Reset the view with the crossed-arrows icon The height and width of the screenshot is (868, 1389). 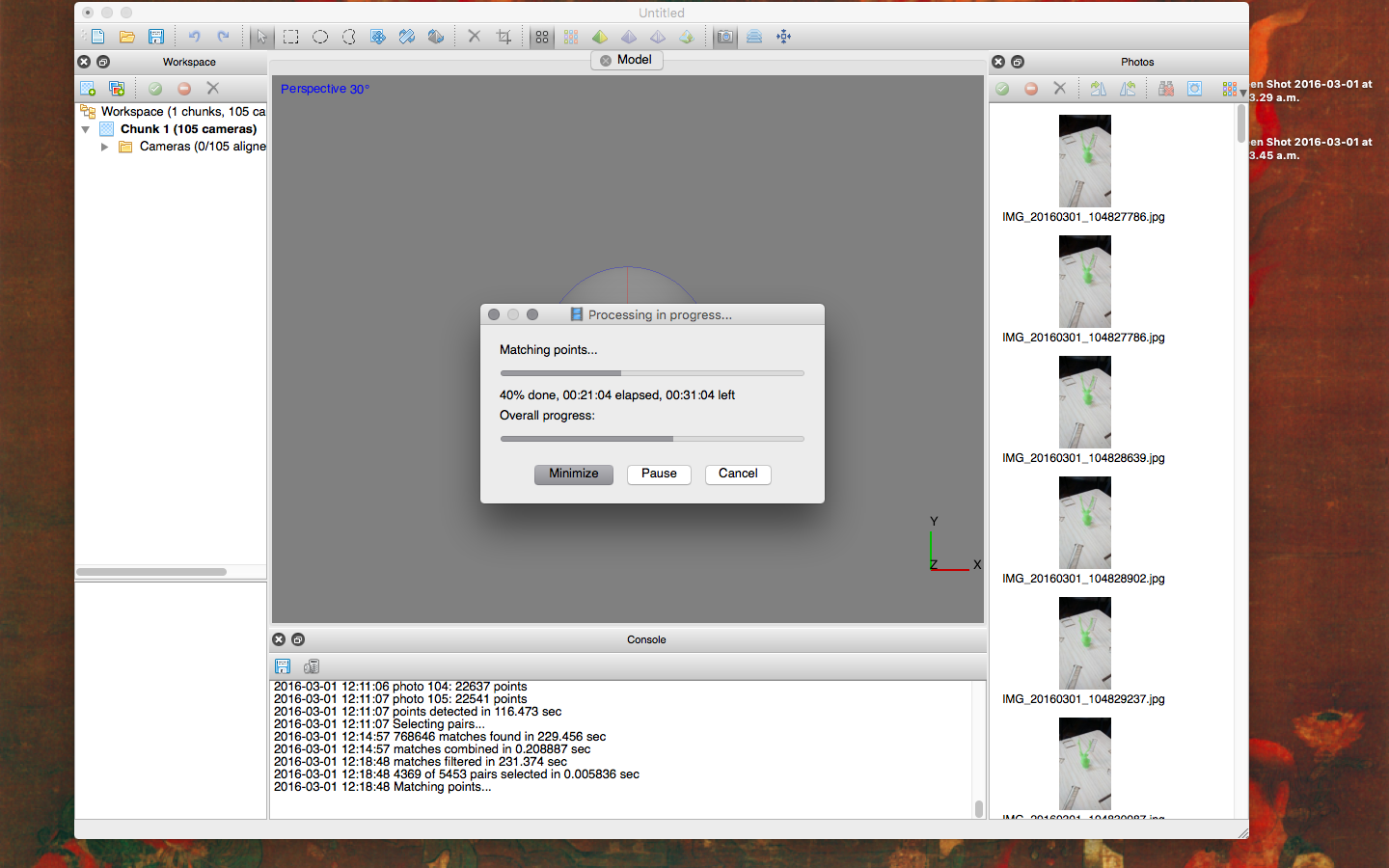click(783, 37)
